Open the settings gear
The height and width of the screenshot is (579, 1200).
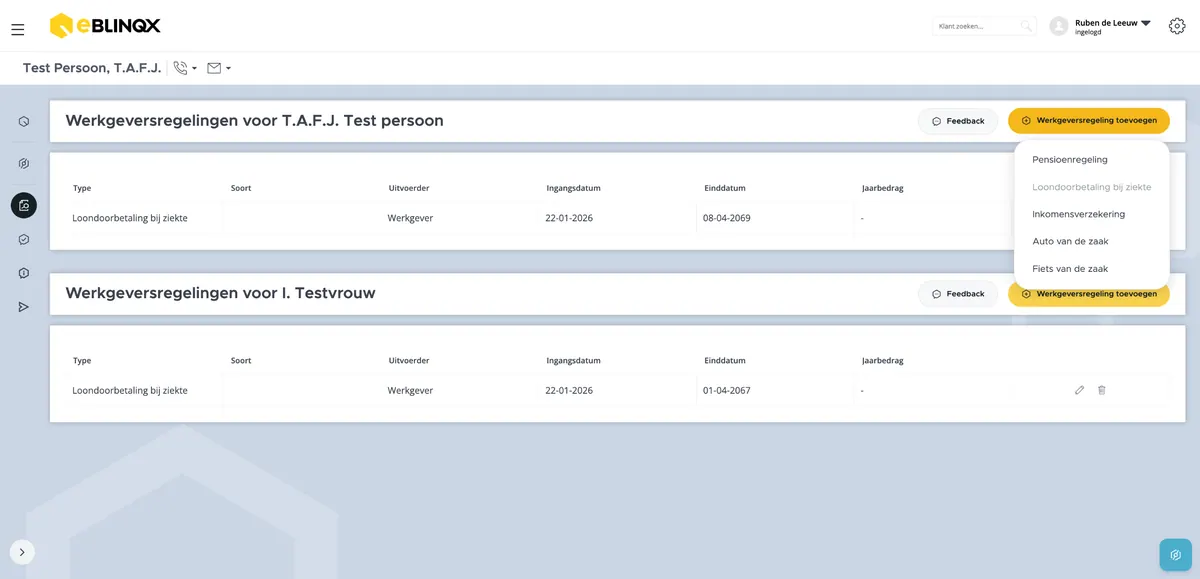click(1177, 26)
